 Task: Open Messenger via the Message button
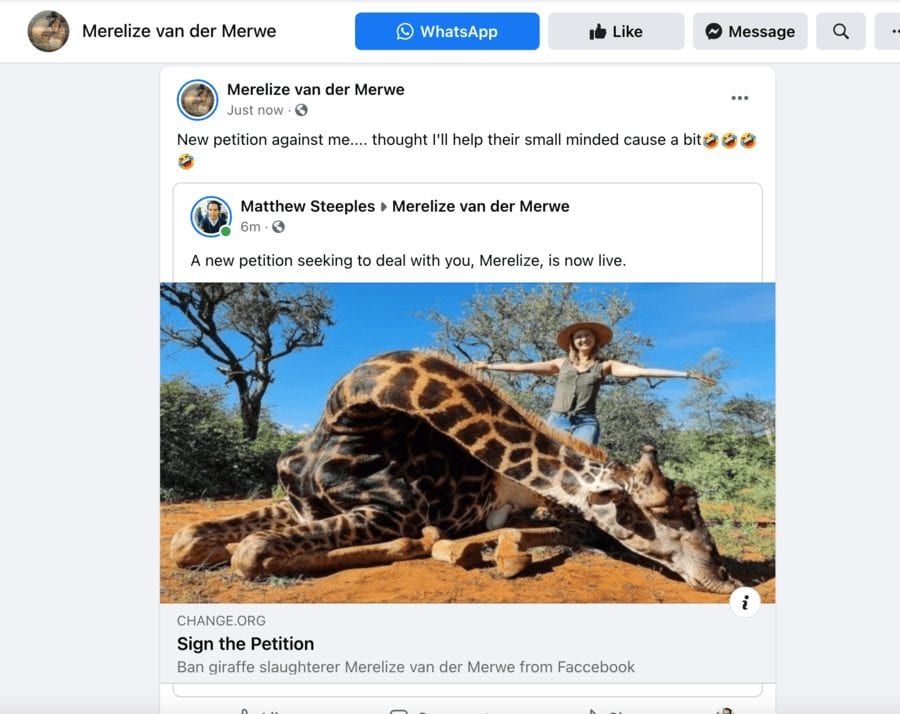pyautogui.click(x=750, y=32)
